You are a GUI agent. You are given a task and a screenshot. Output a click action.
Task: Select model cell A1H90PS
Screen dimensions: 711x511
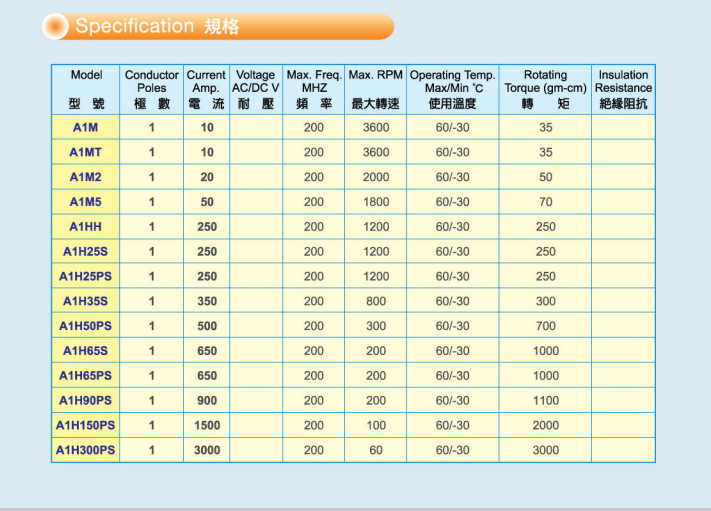click(x=86, y=401)
